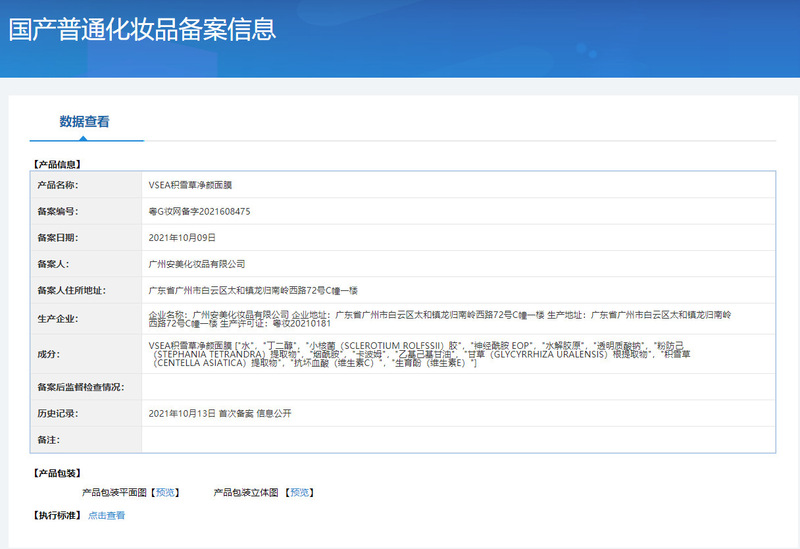Click history record 2021年10月13日 首次备案
Viewport: 800px width, 549px height.
pos(220,413)
